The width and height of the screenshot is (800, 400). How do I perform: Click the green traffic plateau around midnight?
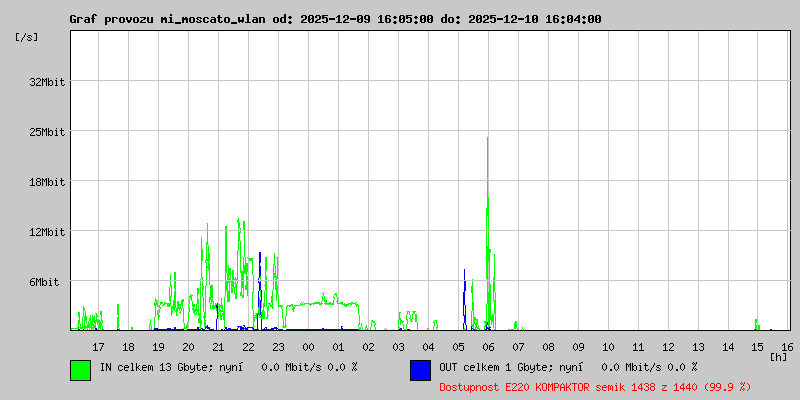click(321, 304)
